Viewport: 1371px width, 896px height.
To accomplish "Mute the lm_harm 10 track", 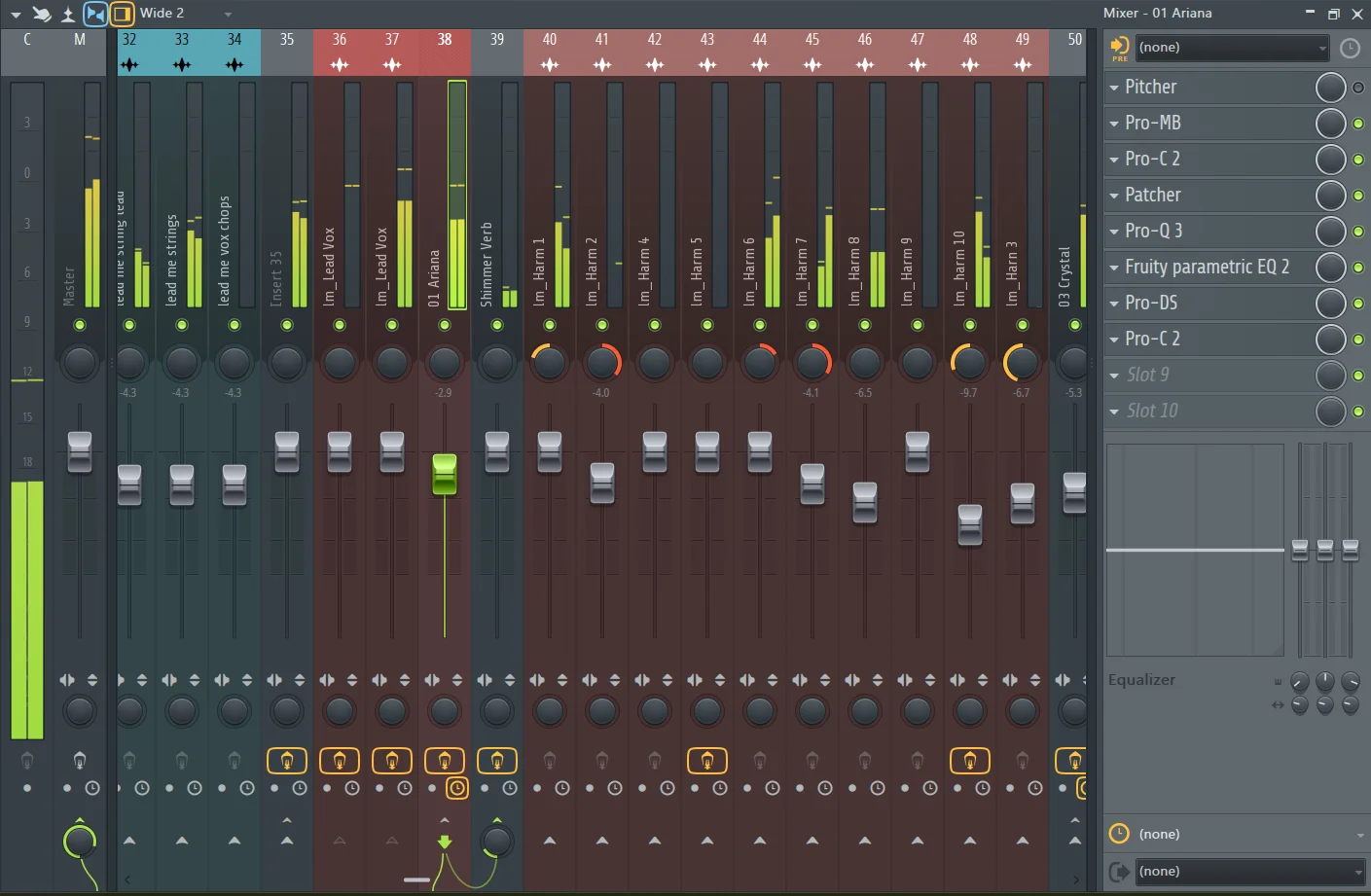I will (x=970, y=325).
